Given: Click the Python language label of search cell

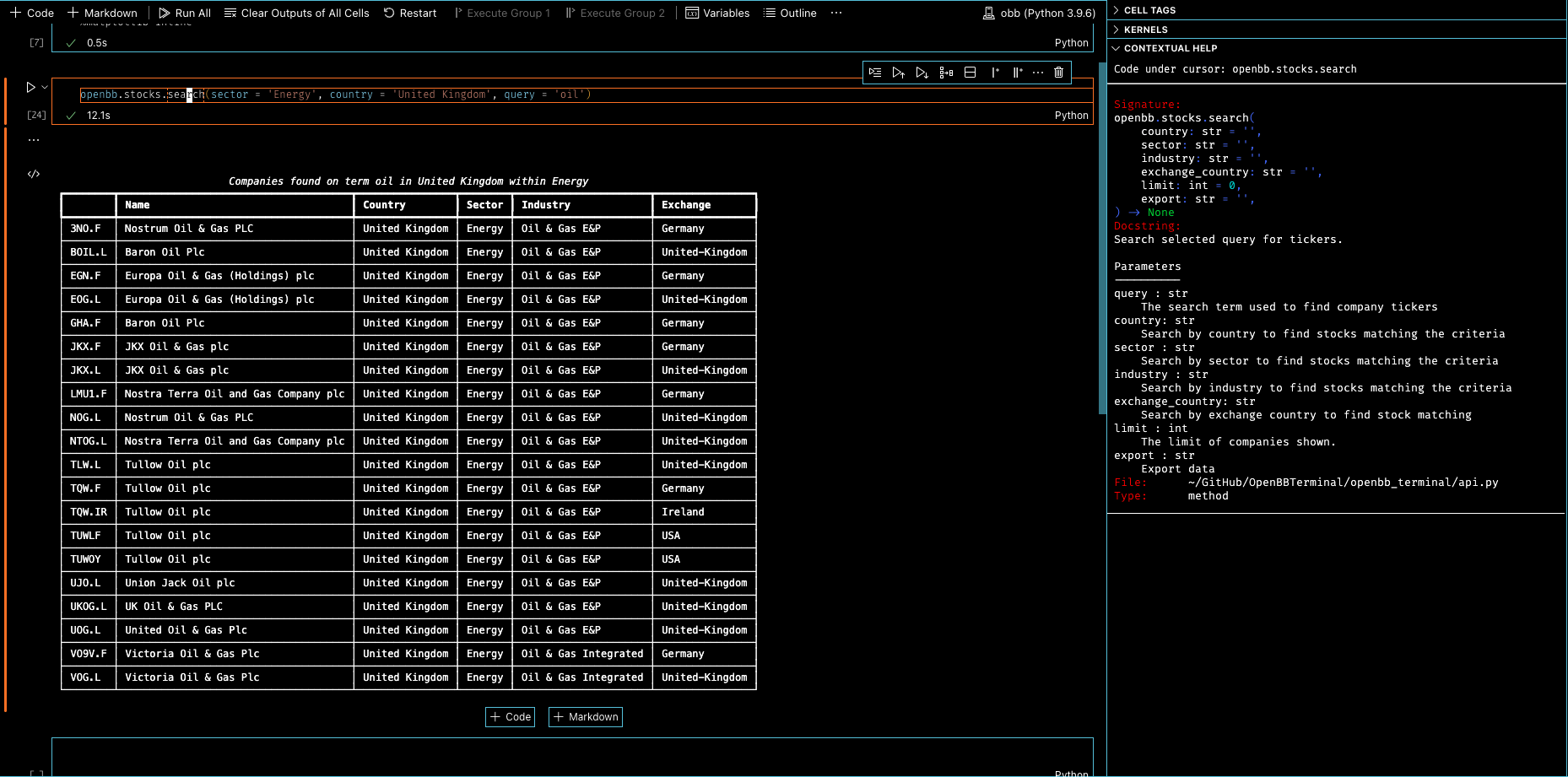Looking at the screenshot, I should pos(1072,116).
